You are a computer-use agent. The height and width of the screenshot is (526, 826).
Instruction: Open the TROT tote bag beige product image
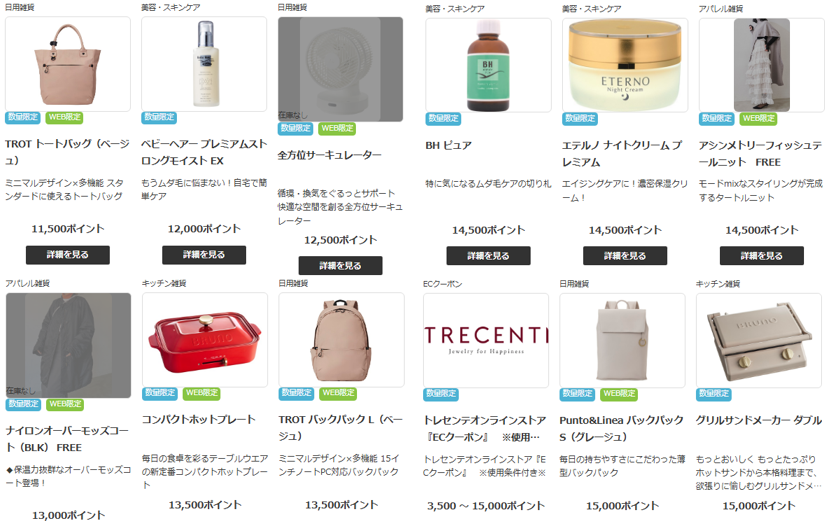[x=67, y=64]
